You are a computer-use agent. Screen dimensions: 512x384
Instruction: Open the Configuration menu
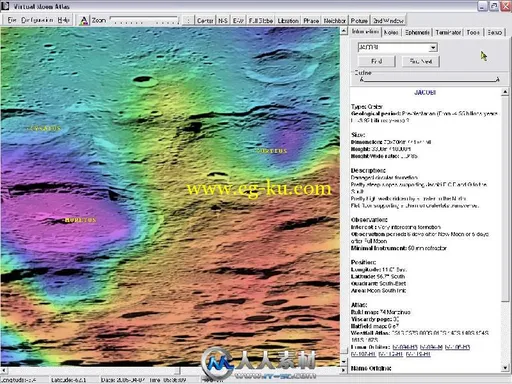point(37,20)
